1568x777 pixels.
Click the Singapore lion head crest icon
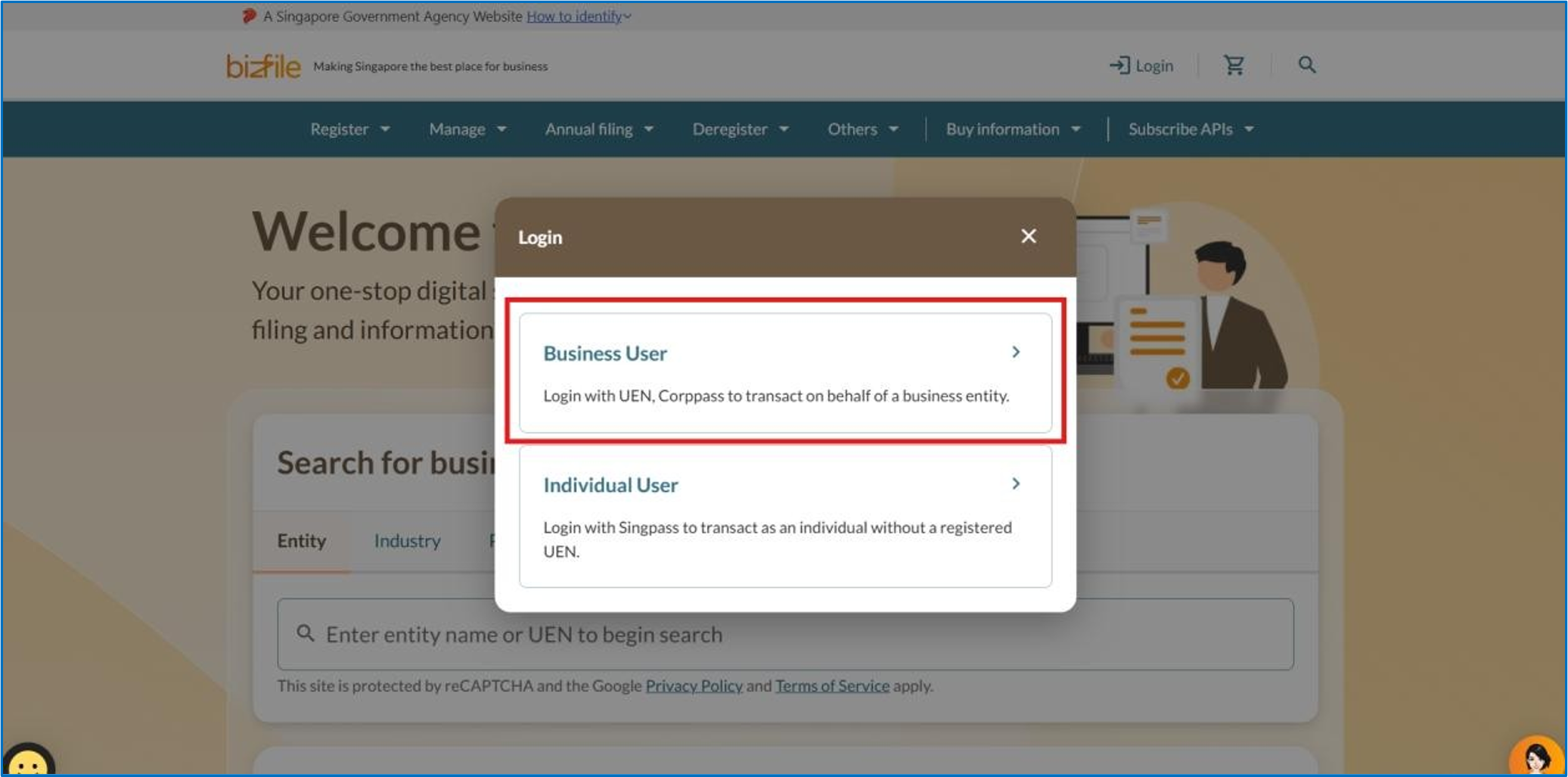(249, 16)
